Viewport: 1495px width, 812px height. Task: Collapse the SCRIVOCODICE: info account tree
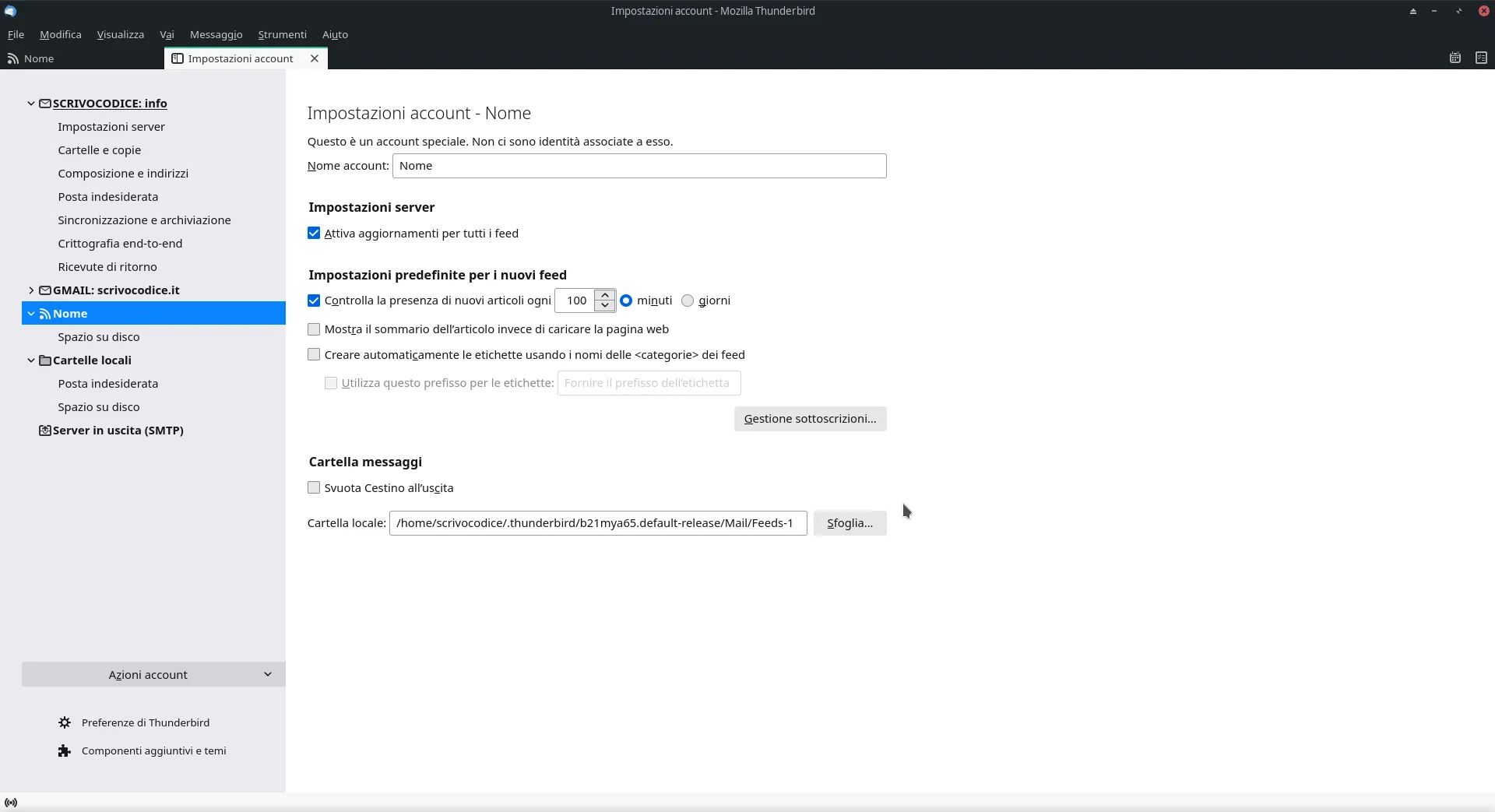click(31, 104)
